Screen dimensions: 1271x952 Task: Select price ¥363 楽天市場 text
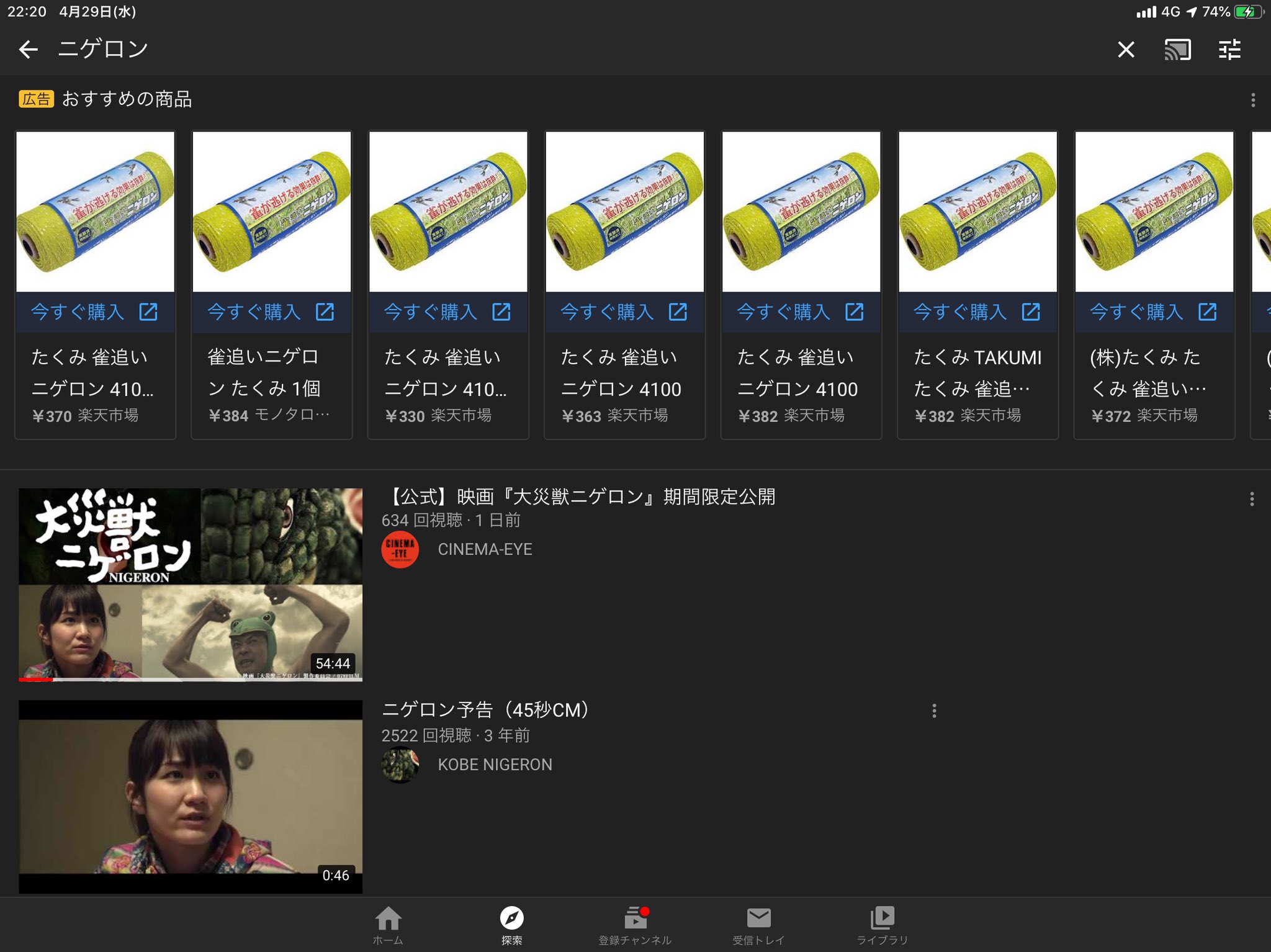614,415
